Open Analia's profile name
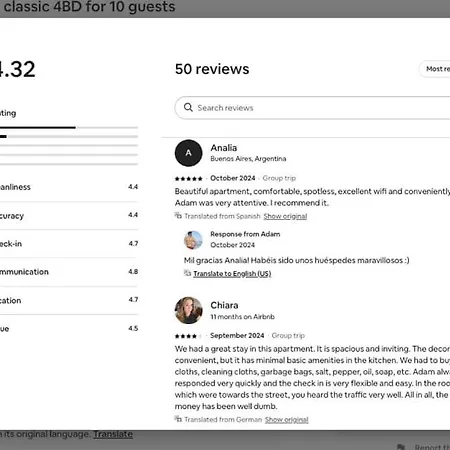 (224, 148)
